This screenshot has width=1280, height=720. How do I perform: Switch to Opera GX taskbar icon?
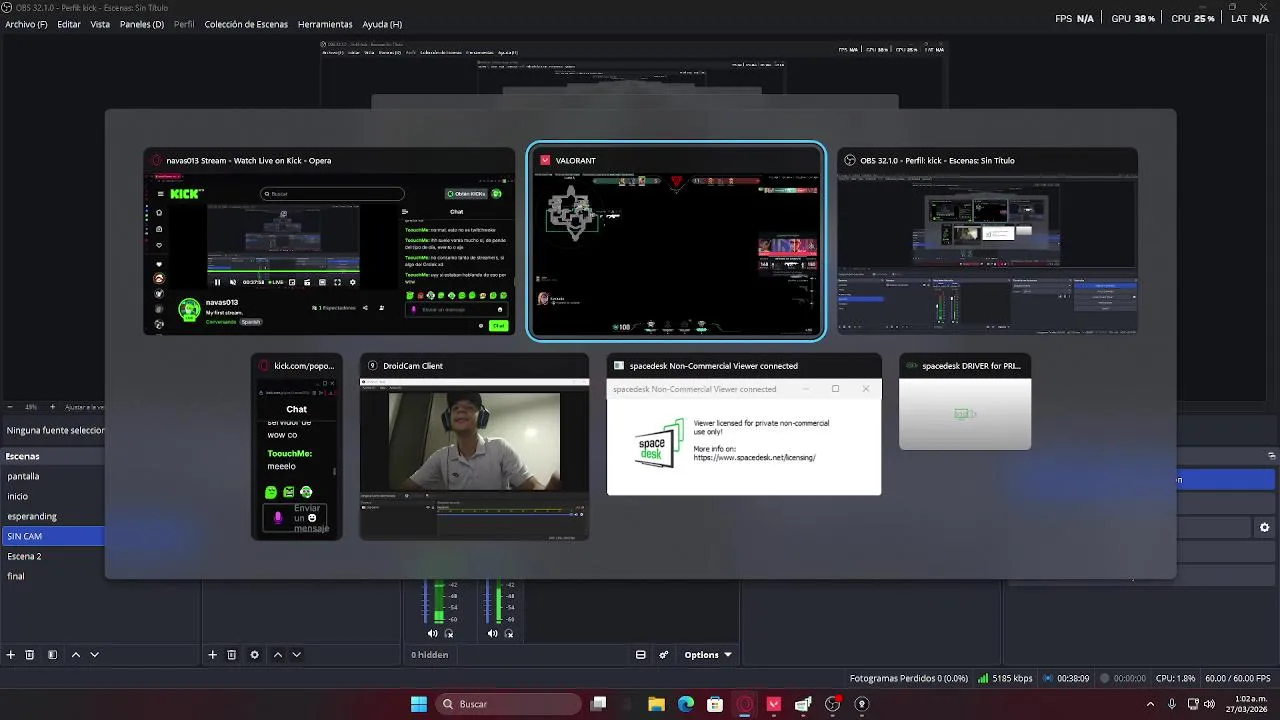pos(744,704)
